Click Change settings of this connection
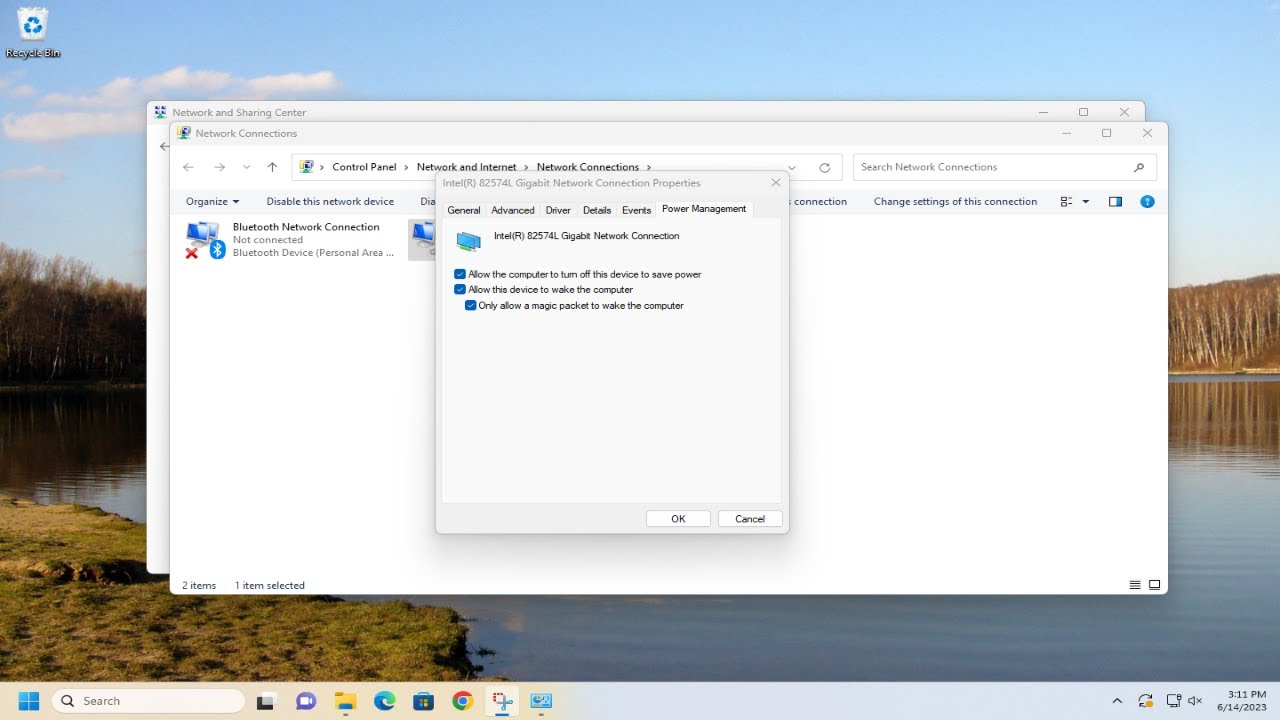 pos(955,201)
